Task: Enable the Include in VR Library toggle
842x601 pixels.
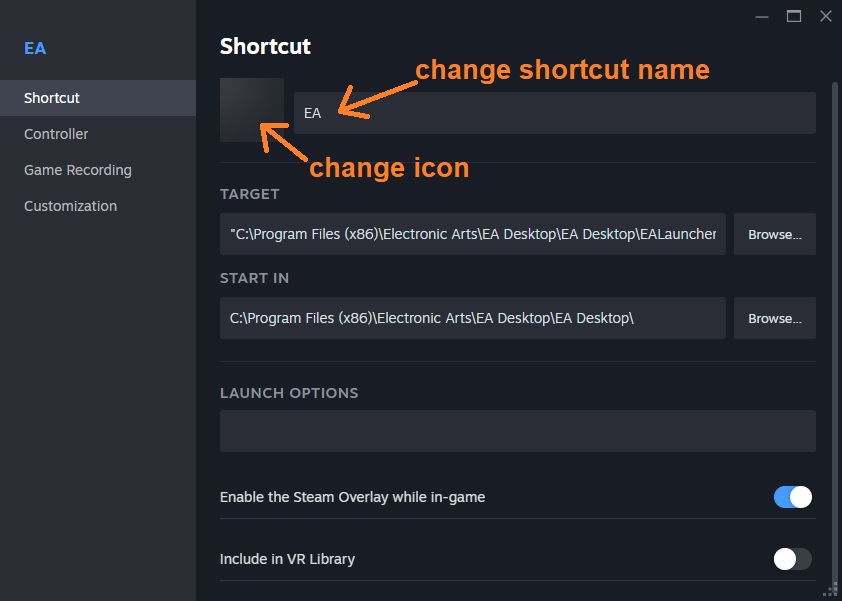Action: (792, 559)
